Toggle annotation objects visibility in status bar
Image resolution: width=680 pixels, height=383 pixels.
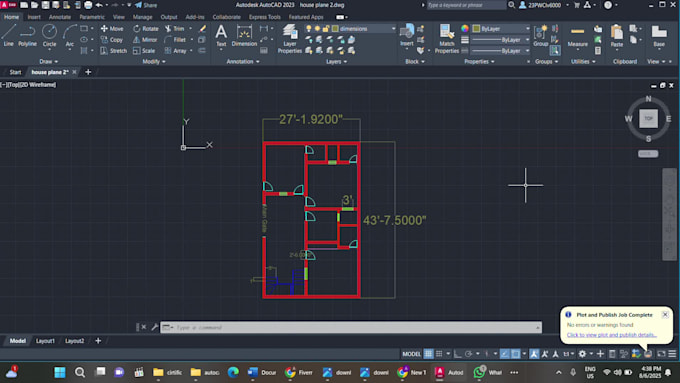(534, 354)
